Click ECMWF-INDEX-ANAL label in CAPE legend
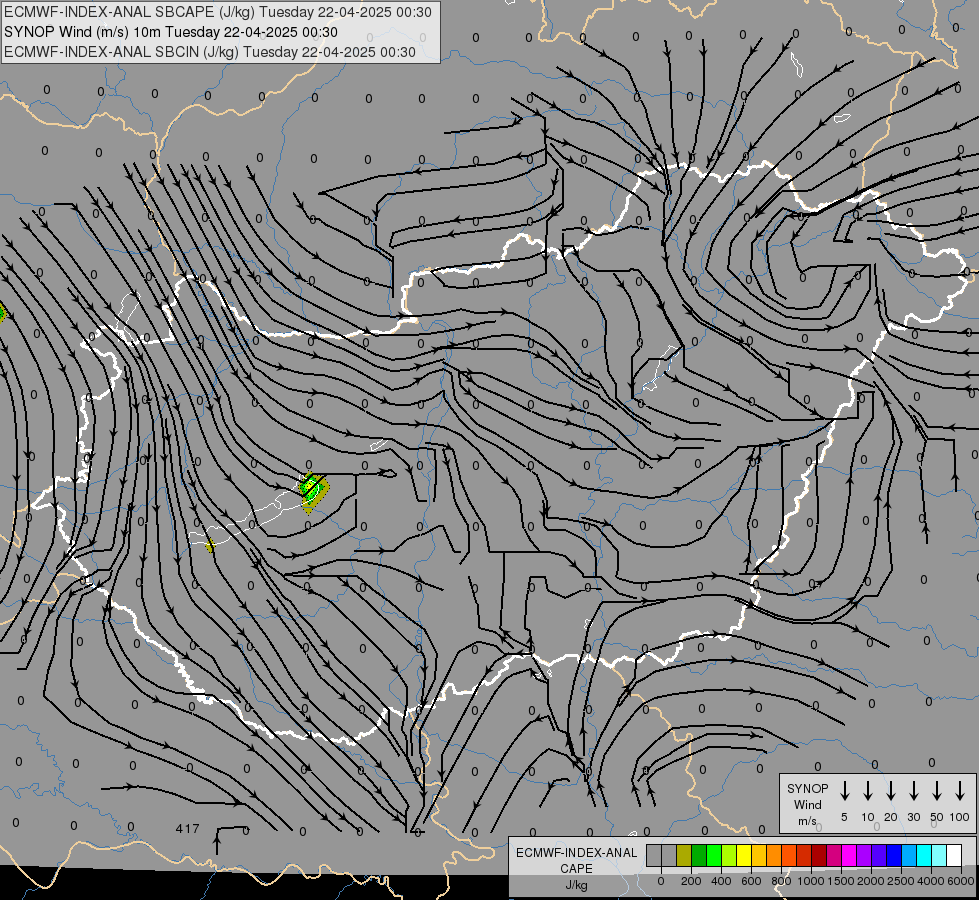The height and width of the screenshot is (900, 979). (576, 853)
